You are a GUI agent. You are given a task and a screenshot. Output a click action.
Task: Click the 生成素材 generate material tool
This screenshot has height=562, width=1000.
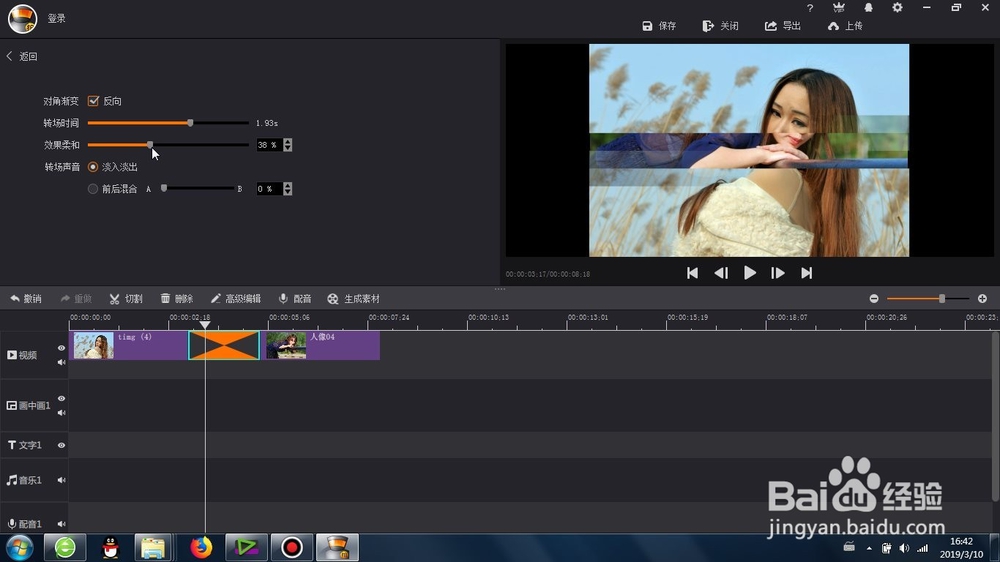[x=353, y=299]
